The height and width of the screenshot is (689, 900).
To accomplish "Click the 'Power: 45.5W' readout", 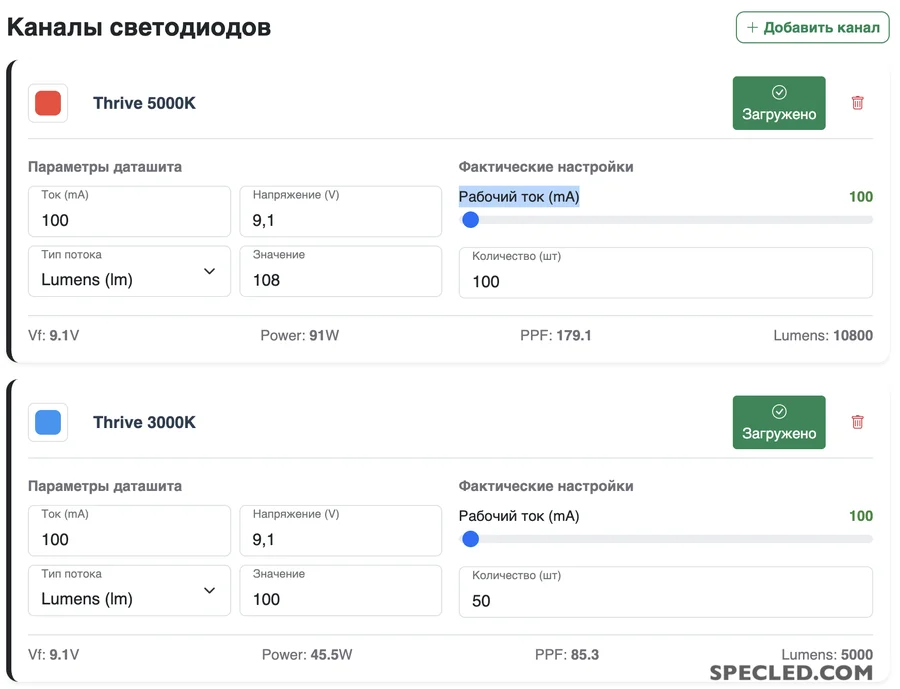I will coord(307,655).
